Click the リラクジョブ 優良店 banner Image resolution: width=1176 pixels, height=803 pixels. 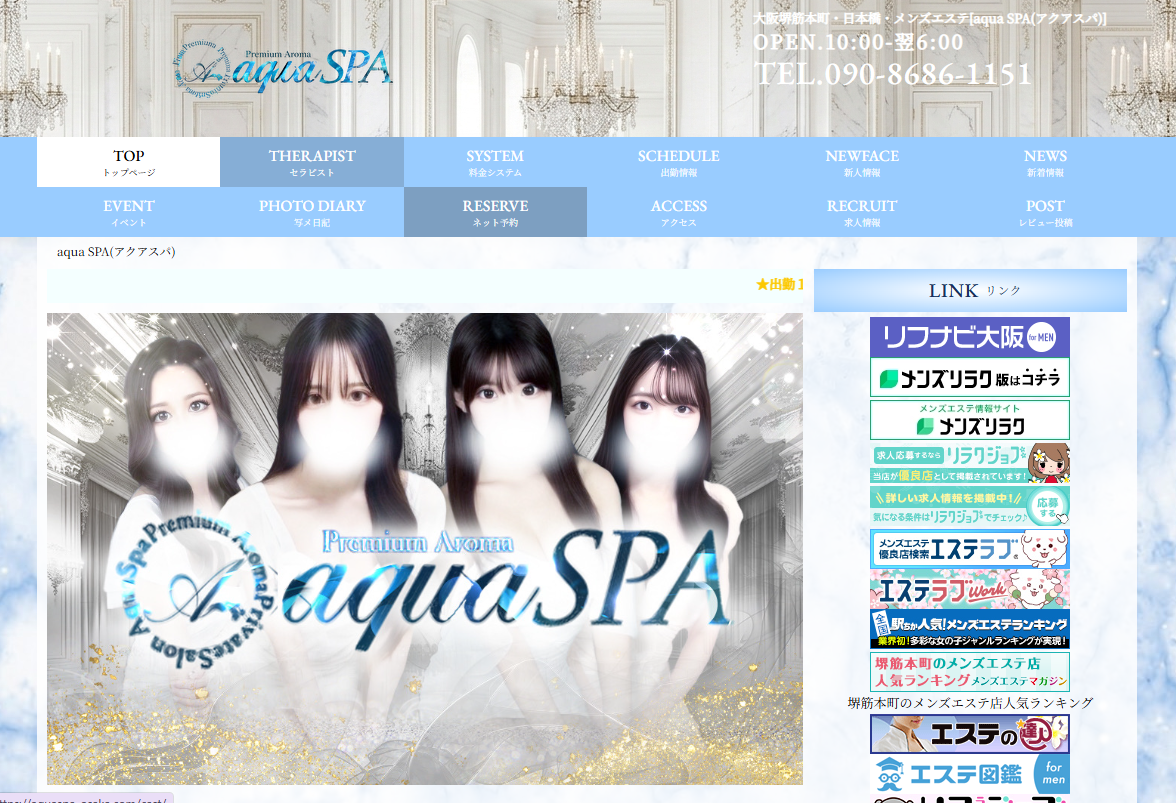click(x=970, y=463)
